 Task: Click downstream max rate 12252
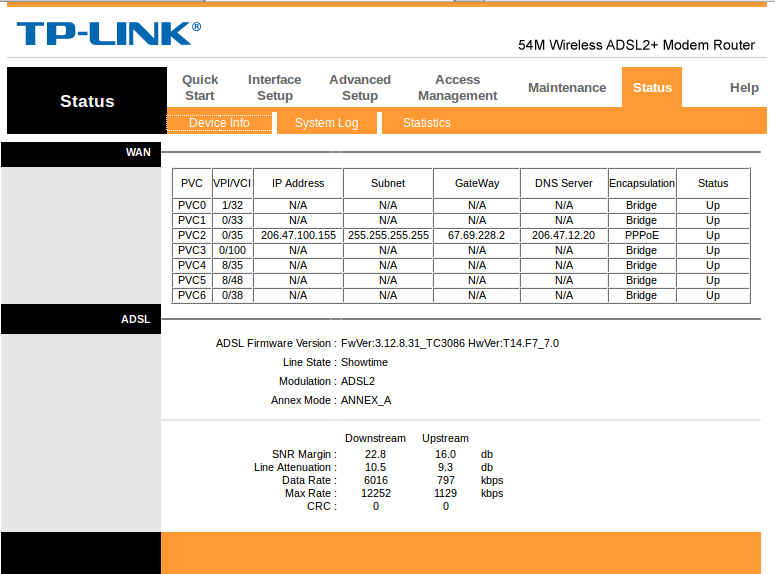tap(376, 493)
